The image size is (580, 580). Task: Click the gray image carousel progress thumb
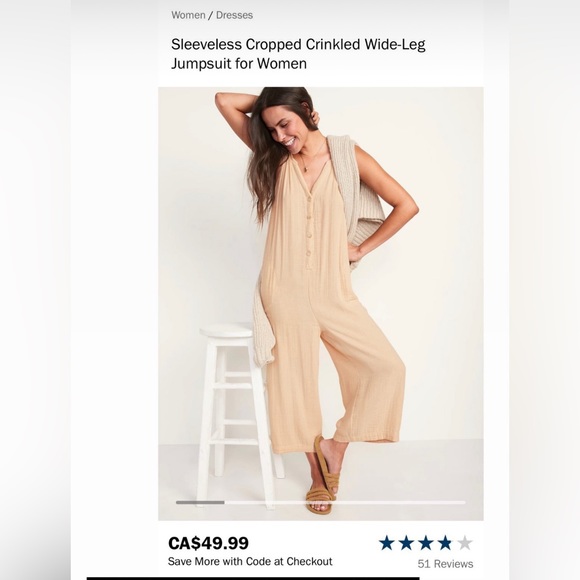point(200,502)
